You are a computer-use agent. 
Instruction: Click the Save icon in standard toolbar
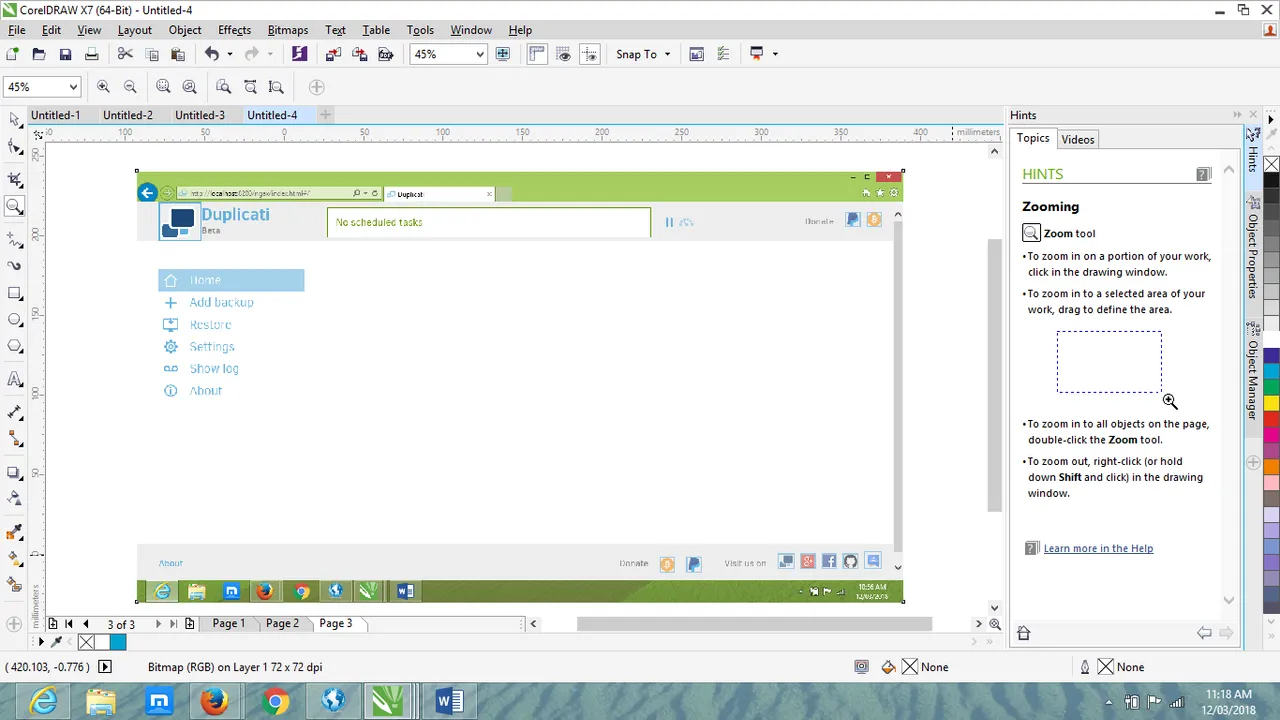tap(65, 54)
